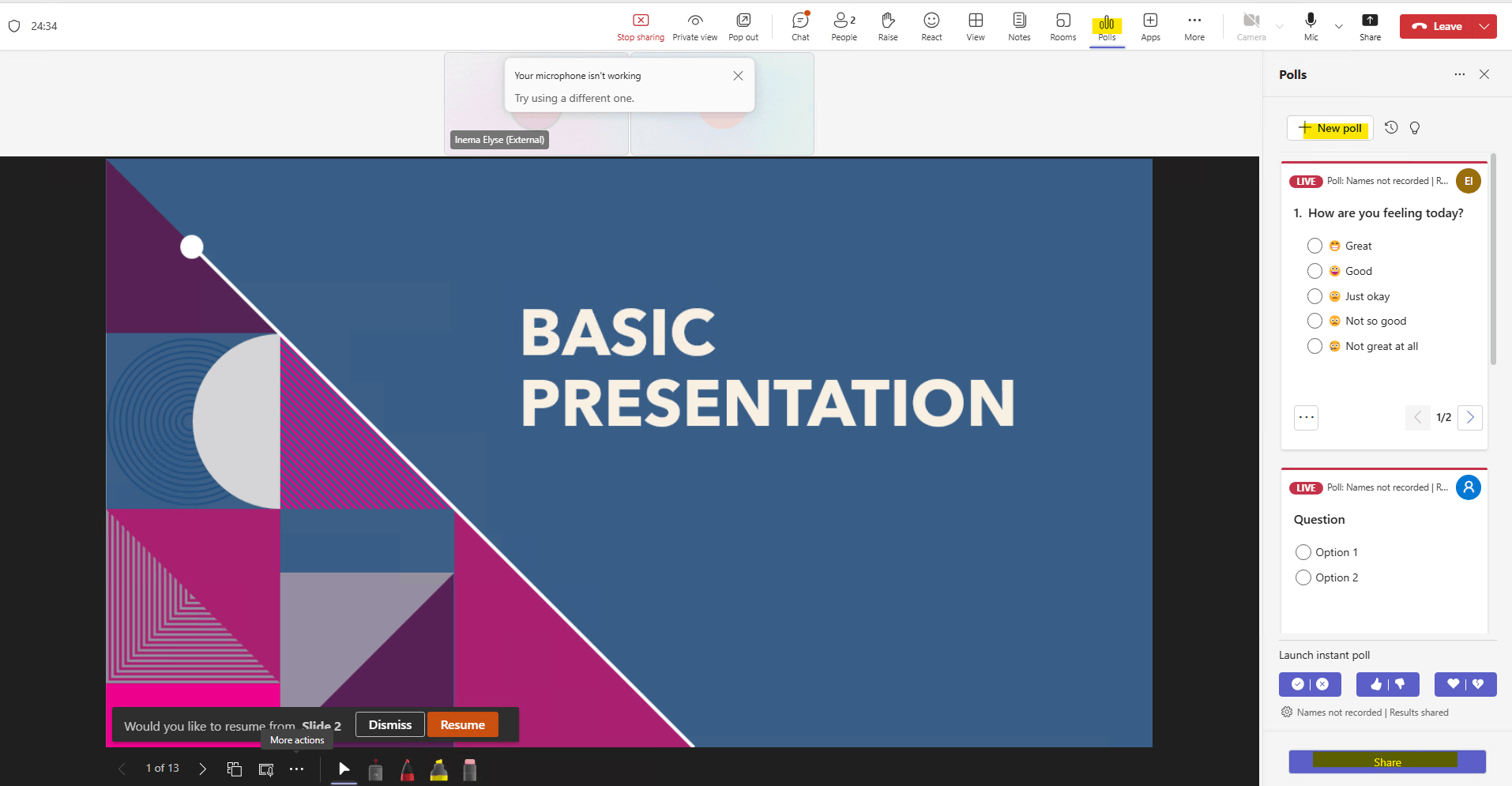Image resolution: width=1512 pixels, height=786 pixels.
Task: Dismiss the resume slide prompt
Action: coord(390,724)
